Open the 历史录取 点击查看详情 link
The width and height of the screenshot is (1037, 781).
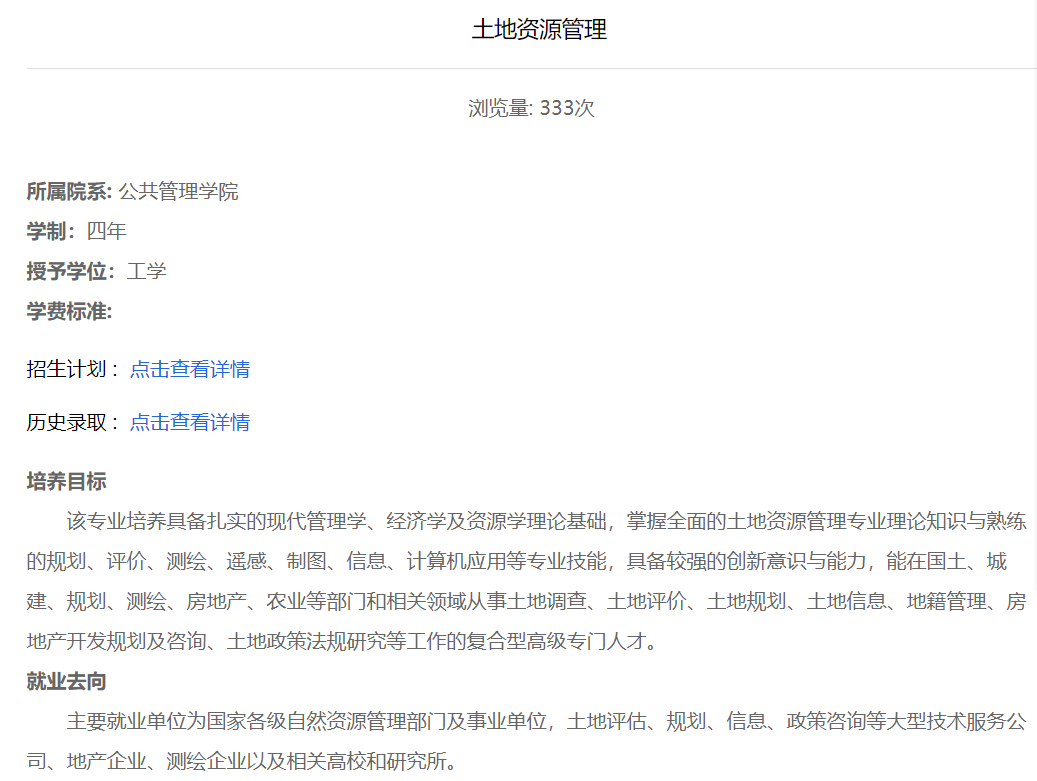point(190,422)
